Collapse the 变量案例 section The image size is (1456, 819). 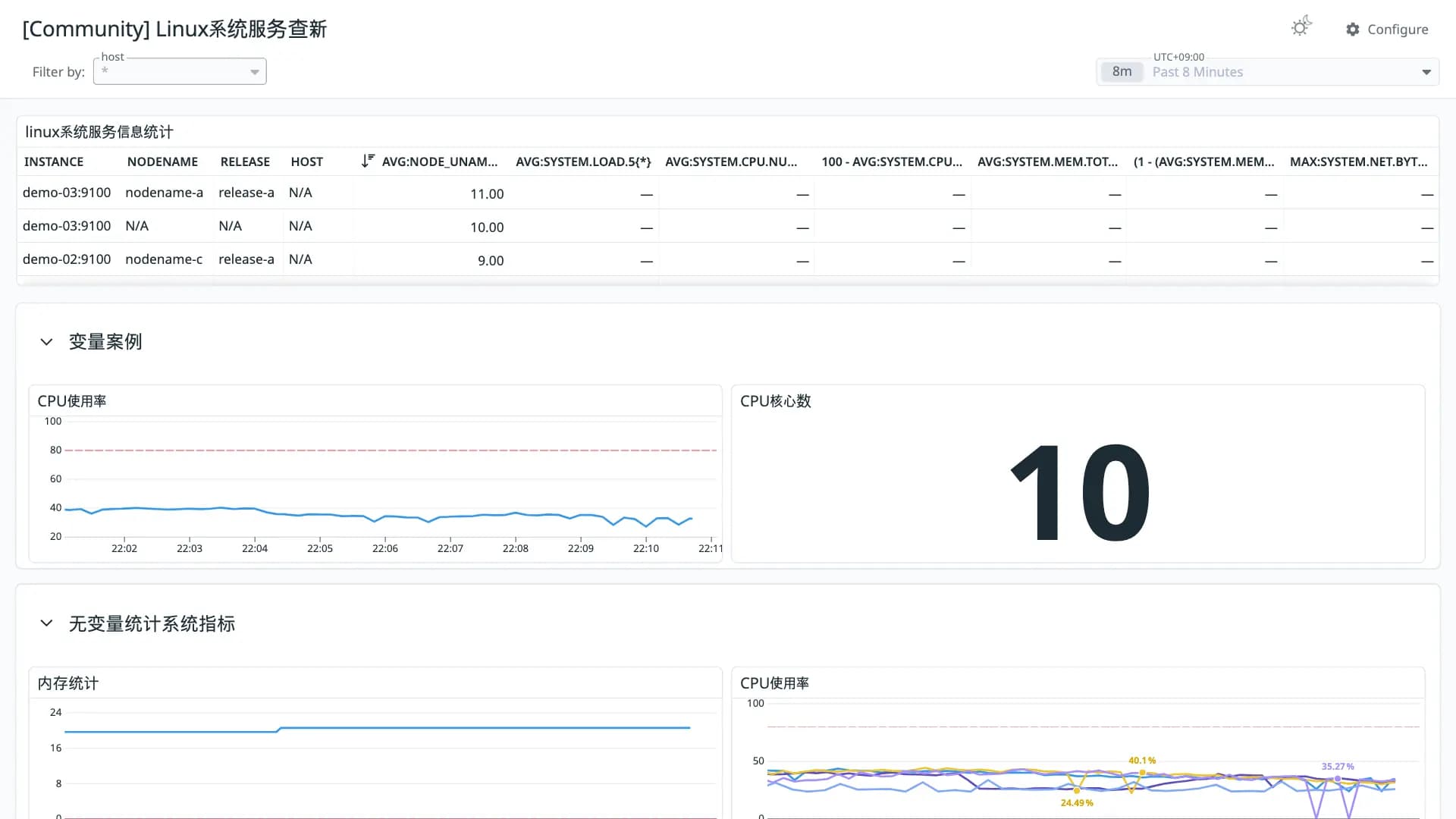46,342
